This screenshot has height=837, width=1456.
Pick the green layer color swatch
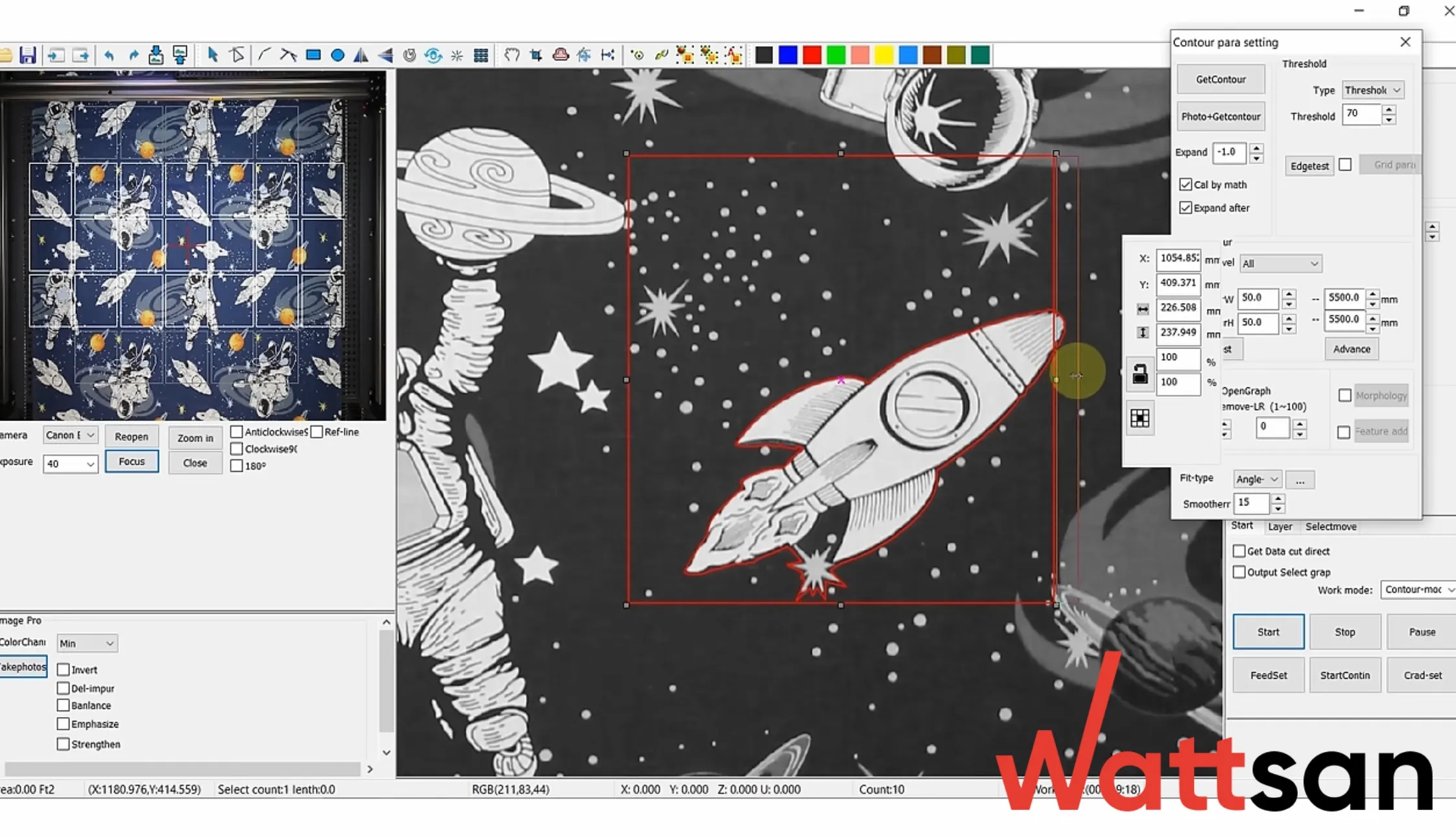pos(836,55)
